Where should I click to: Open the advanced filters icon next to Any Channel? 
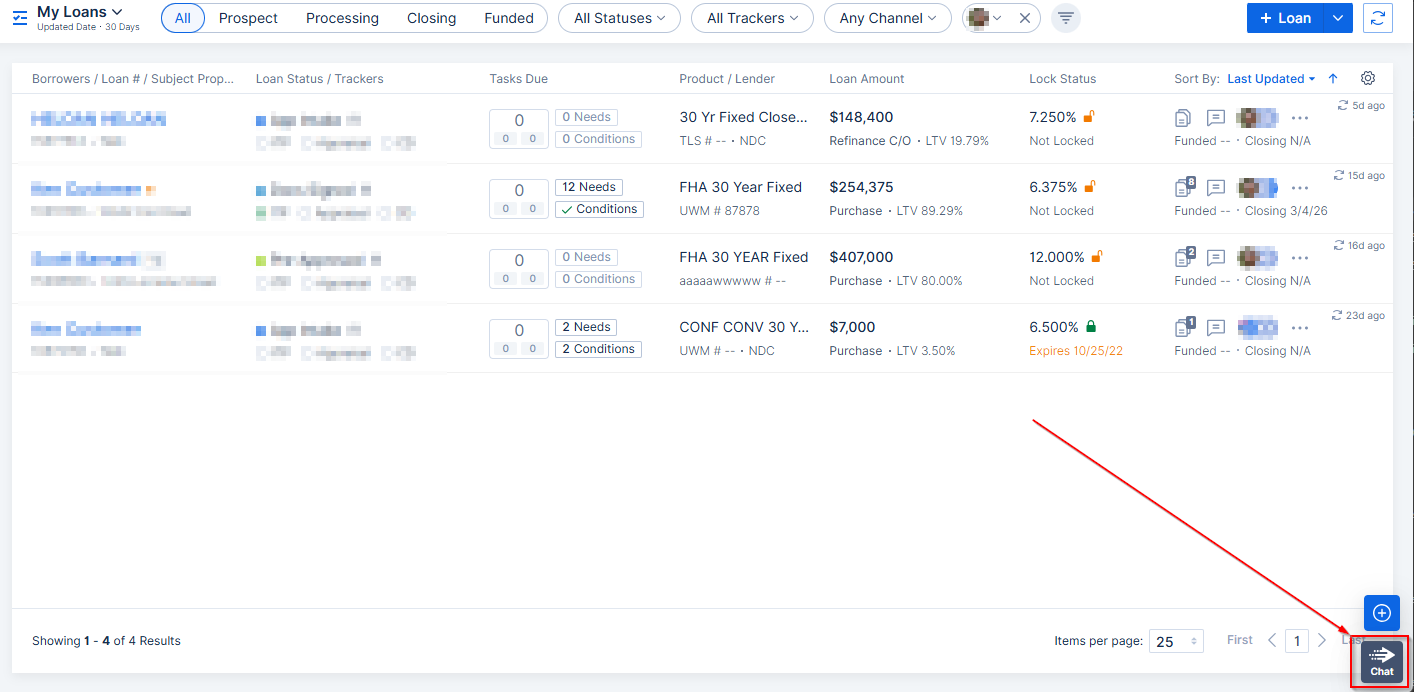tap(1065, 18)
